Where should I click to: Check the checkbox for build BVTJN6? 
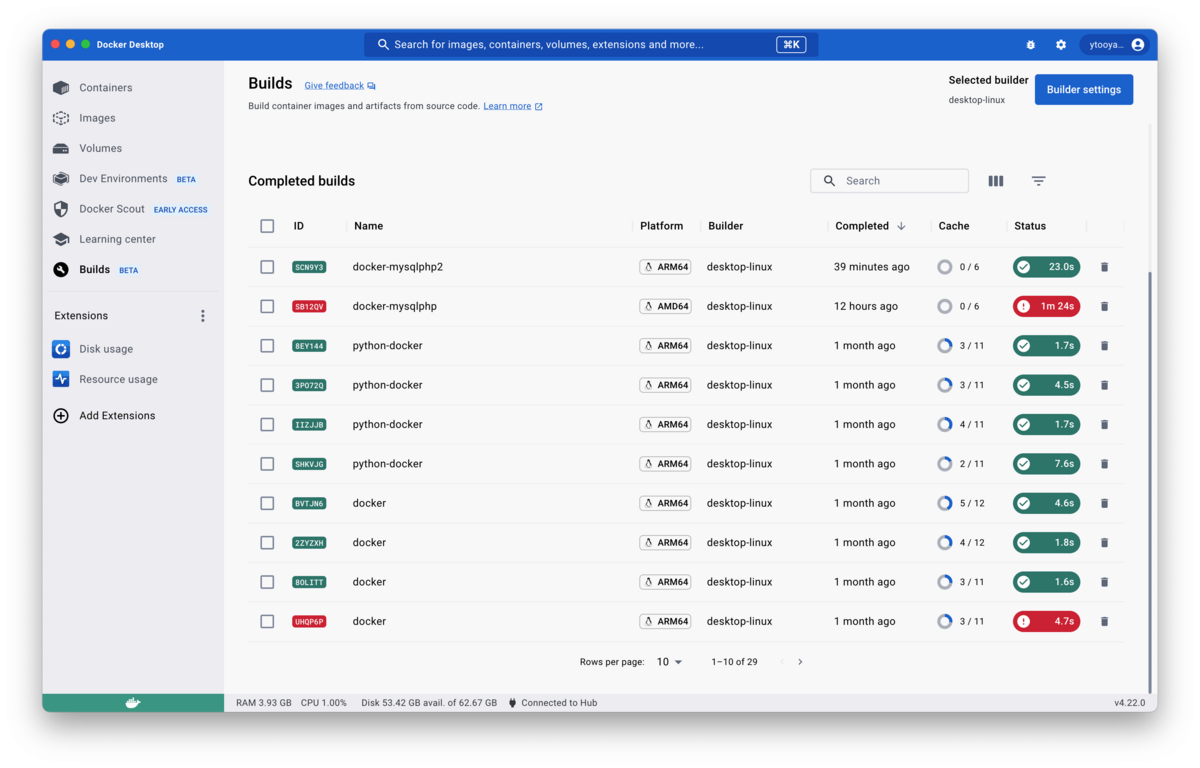click(x=267, y=503)
